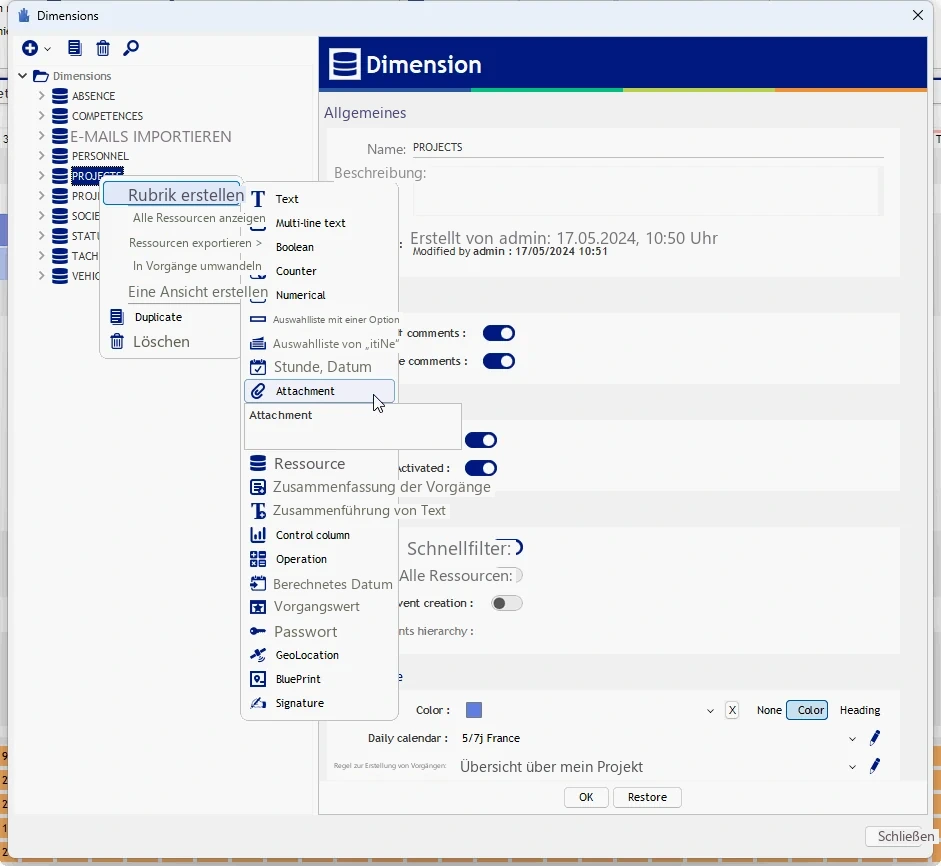941x866 pixels.
Task: Click the Berechnetes Datum icon
Action: pyautogui.click(x=258, y=583)
